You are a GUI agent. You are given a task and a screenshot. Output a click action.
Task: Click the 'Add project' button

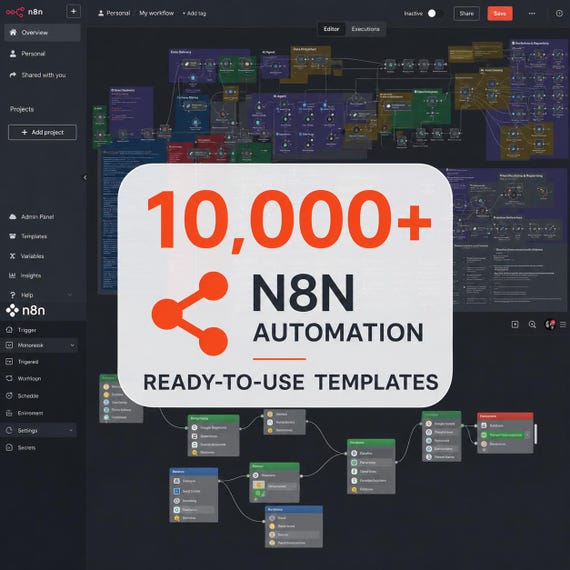click(42, 132)
